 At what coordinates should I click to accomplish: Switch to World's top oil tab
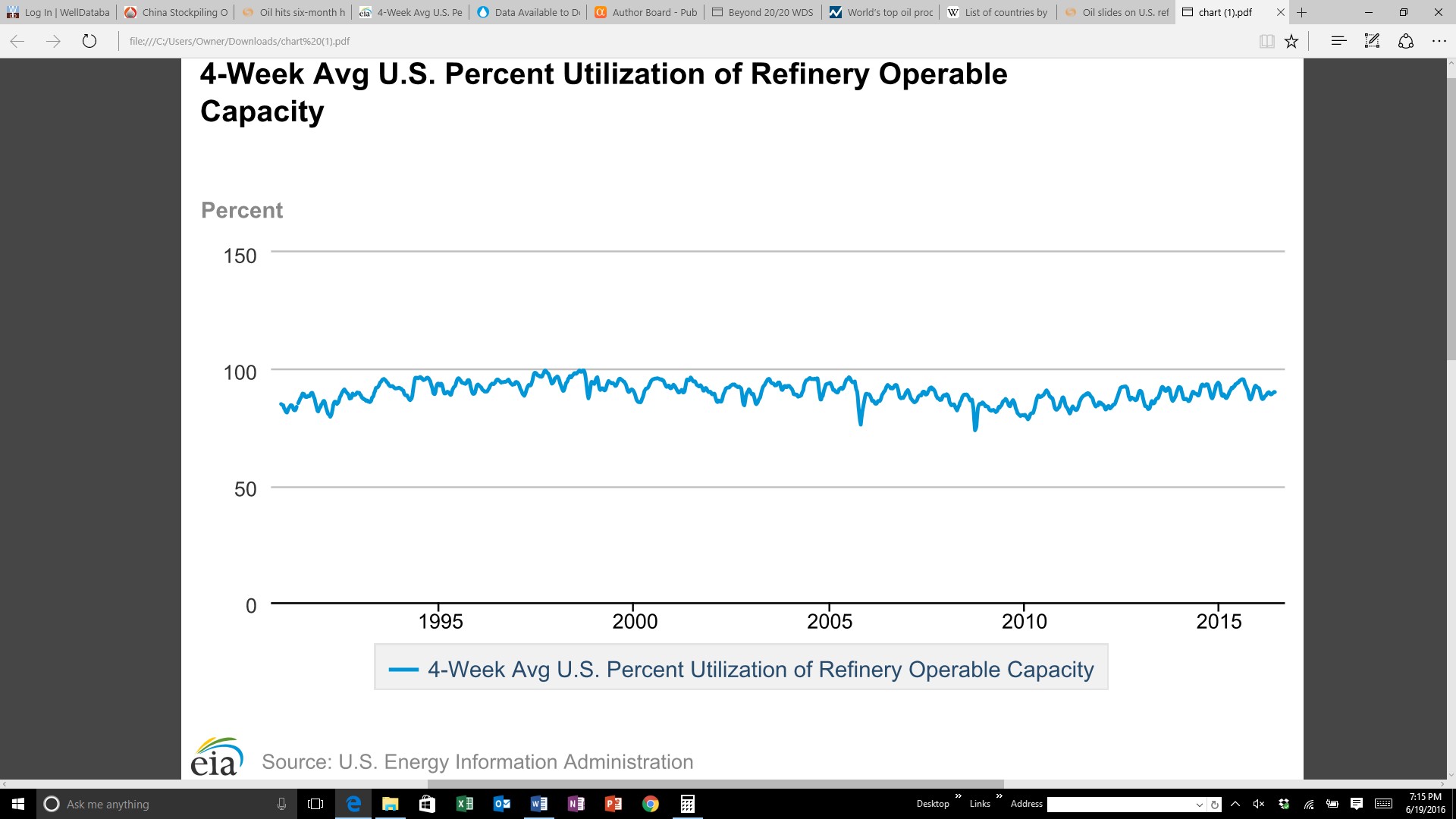tap(882, 12)
